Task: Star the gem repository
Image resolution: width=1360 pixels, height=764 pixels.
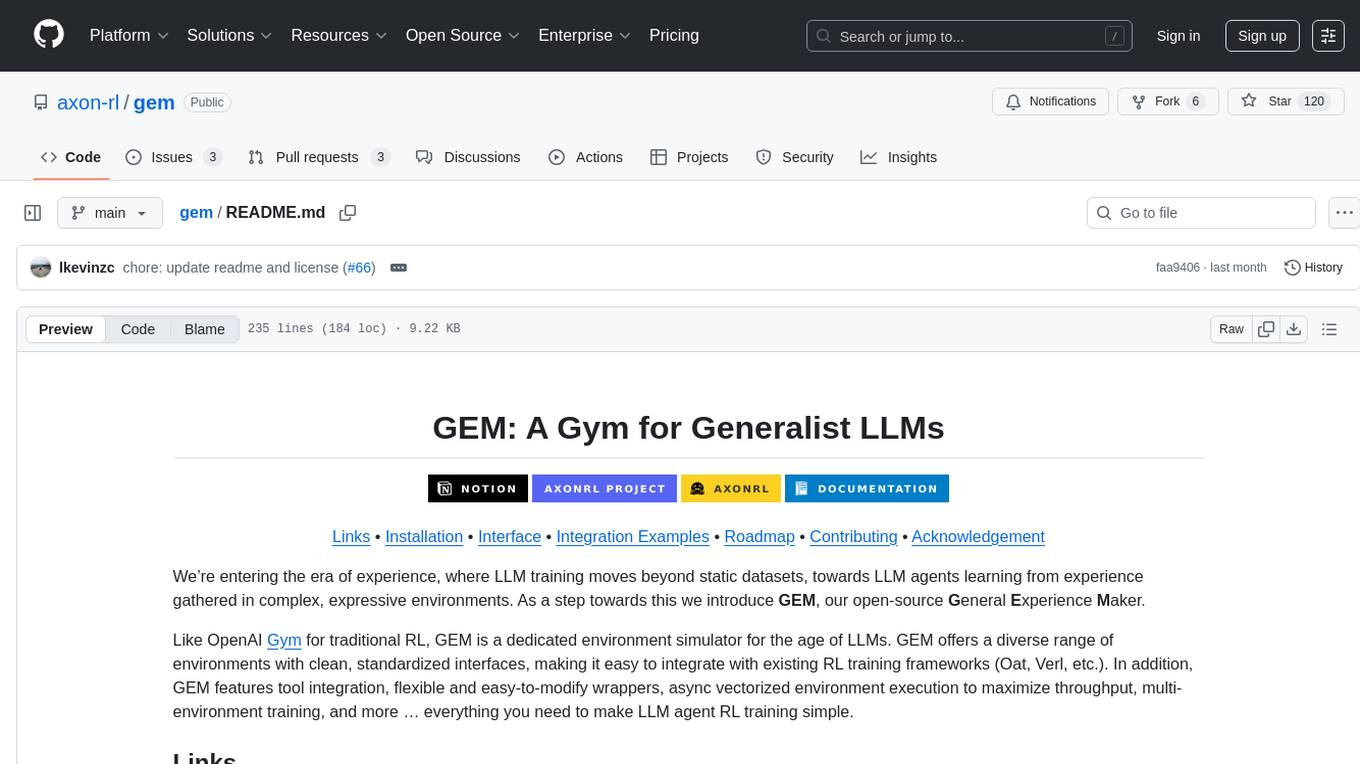Action: click(1284, 101)
